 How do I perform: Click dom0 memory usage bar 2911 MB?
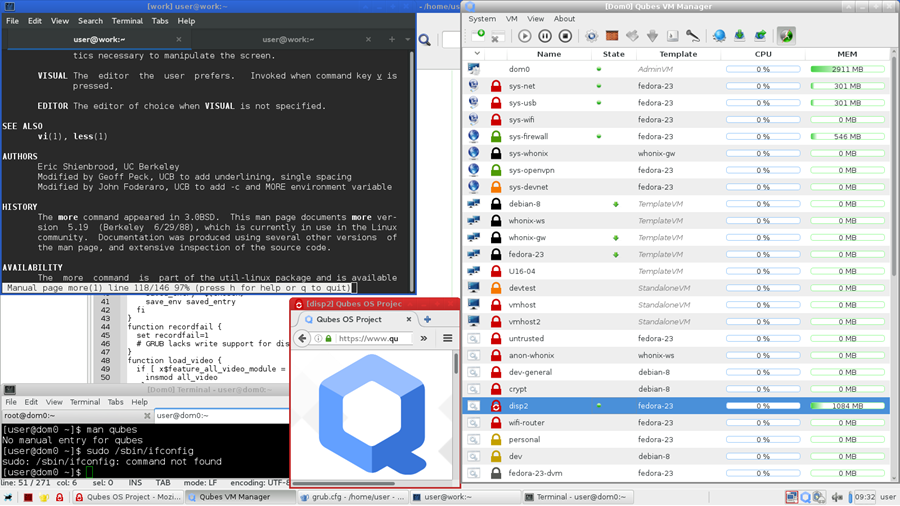(847, 69)
